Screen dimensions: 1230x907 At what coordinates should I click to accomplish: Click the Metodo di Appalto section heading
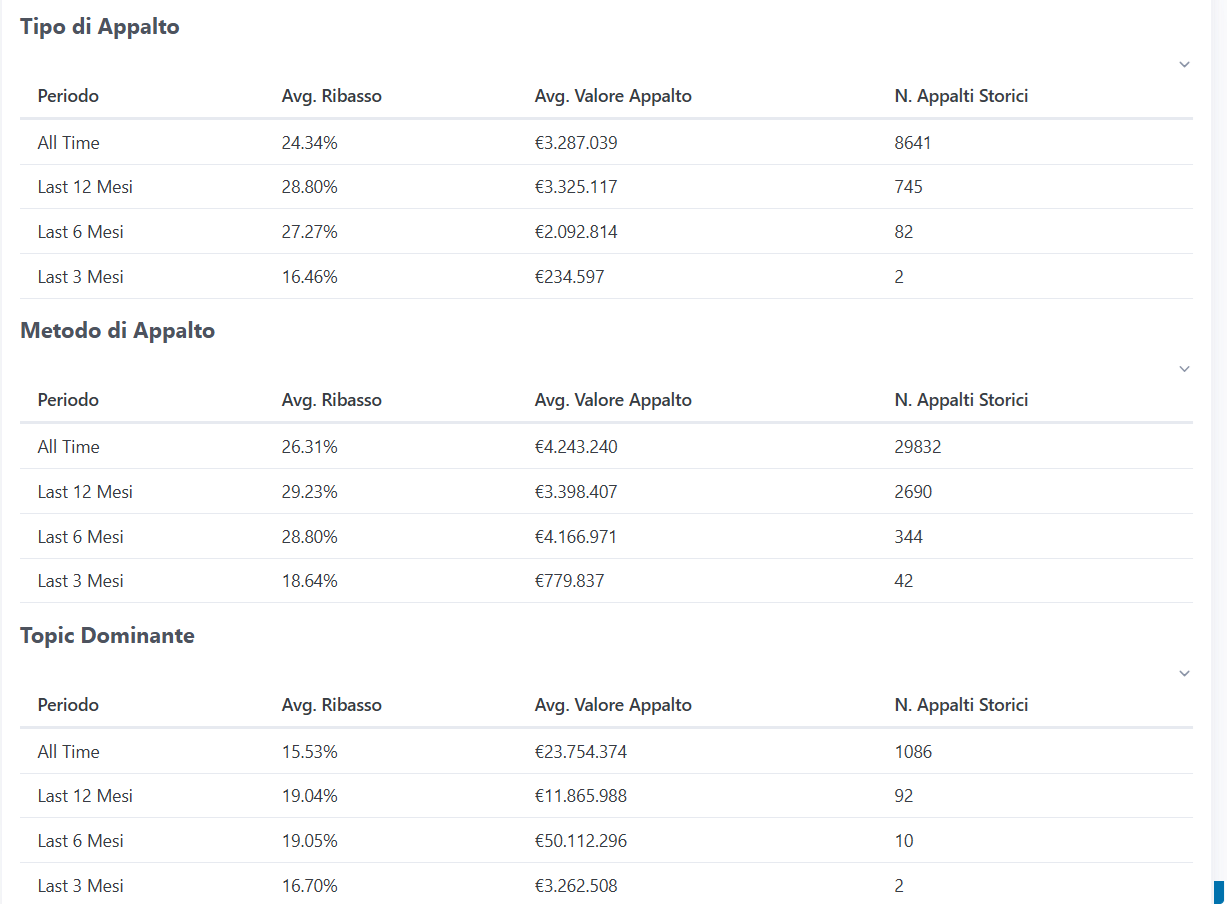point(118,331)
